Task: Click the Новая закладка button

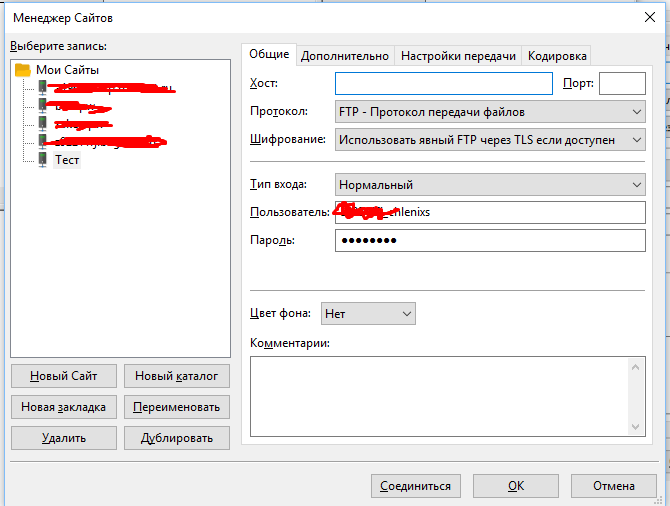Action: 64,407
